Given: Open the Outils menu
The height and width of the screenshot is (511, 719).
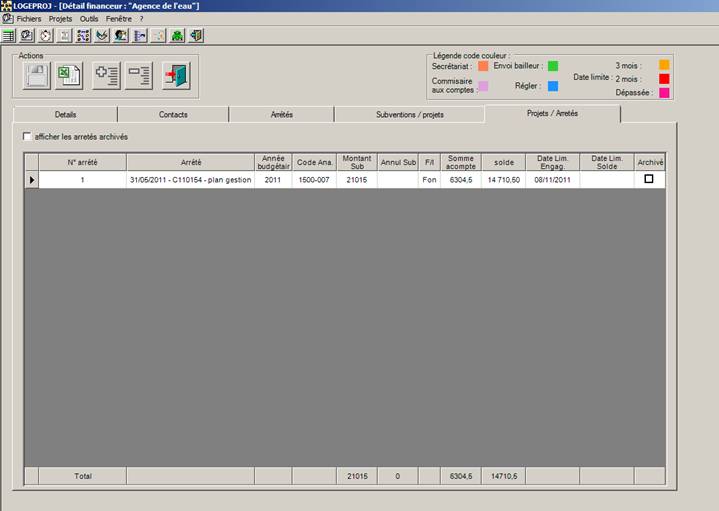Looking at the screenshot, I should pos(90,19).
